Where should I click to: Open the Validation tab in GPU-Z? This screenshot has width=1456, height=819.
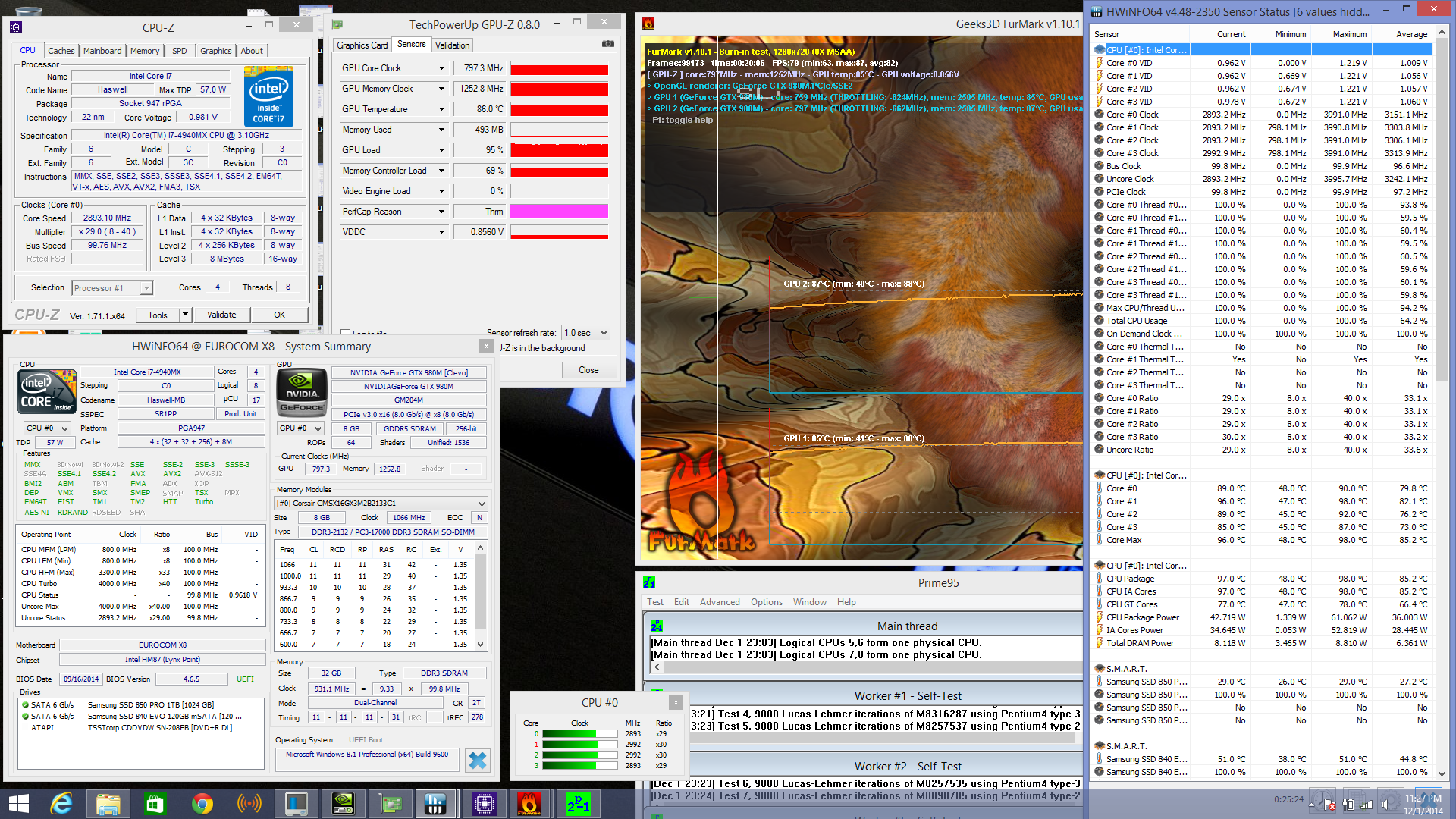(x=452, y=45)
